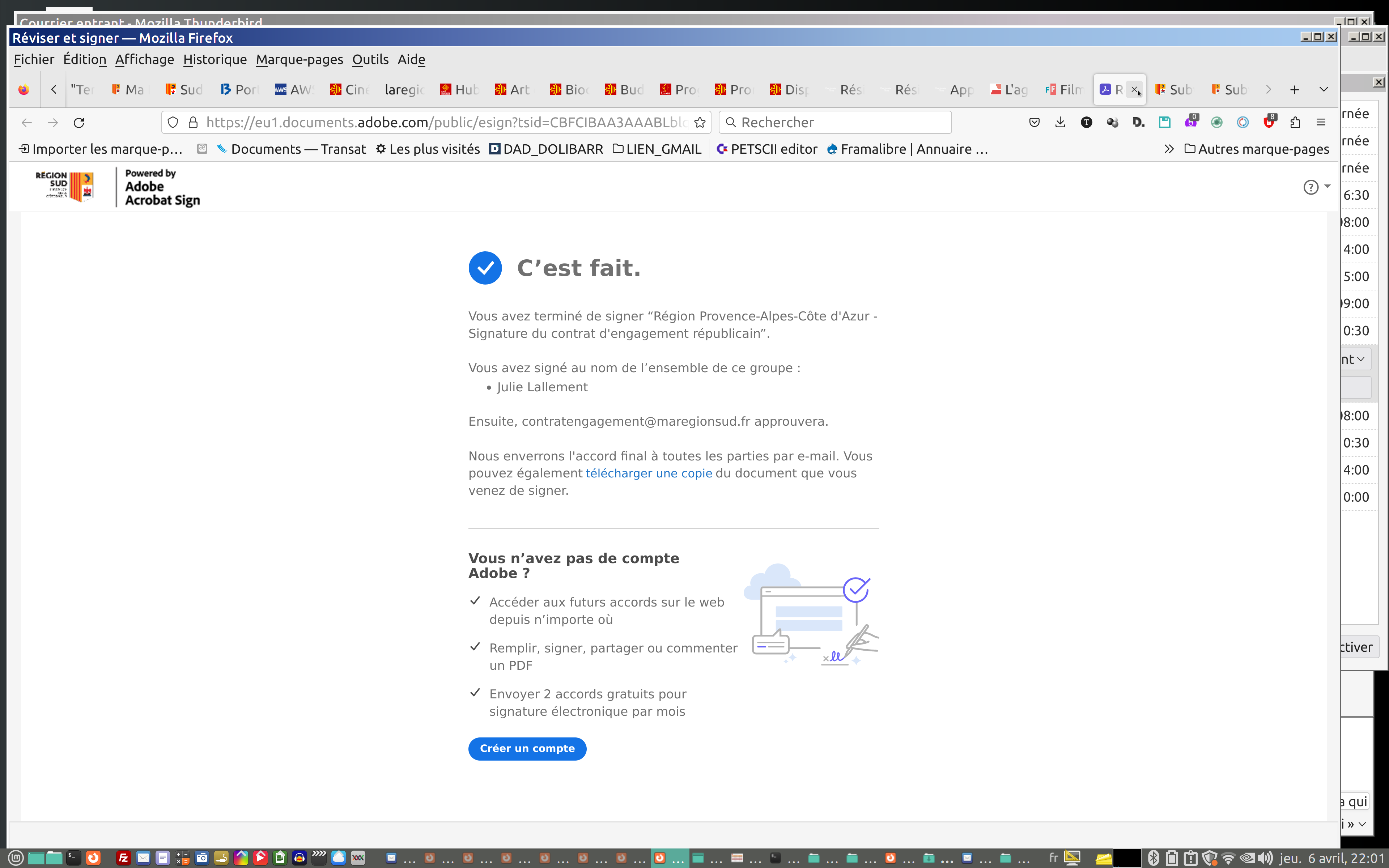
Task: Click the Créer un compte button
Action: pos(527,749)
